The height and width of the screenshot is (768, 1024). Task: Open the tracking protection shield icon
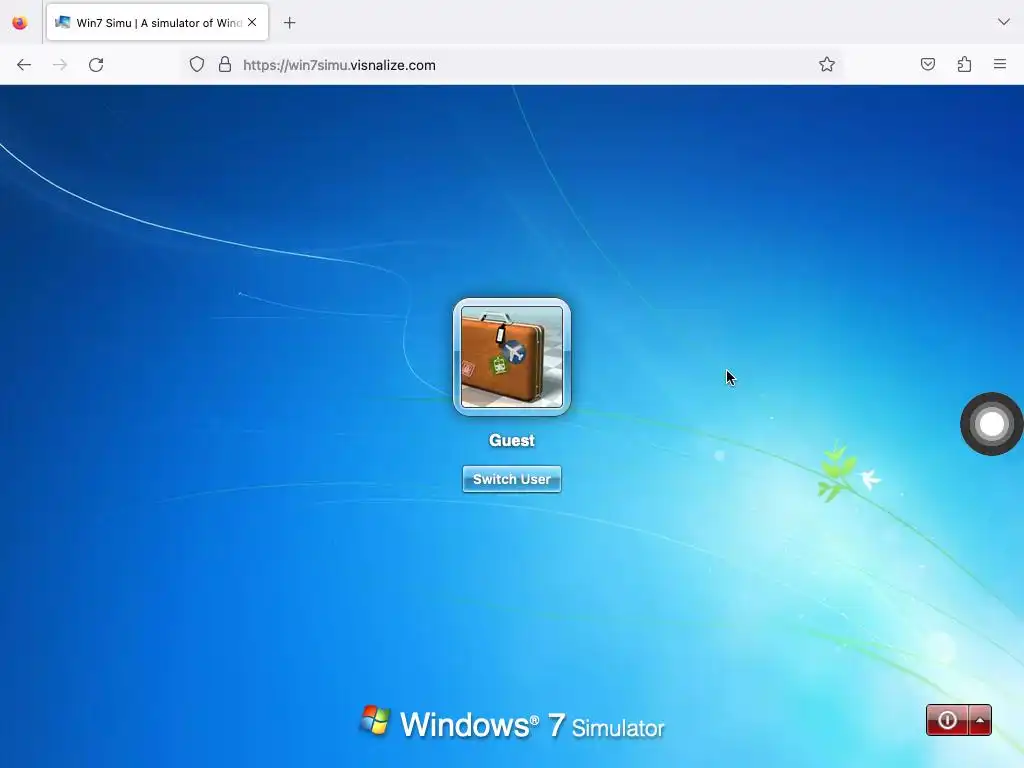[x=197, y=65]
